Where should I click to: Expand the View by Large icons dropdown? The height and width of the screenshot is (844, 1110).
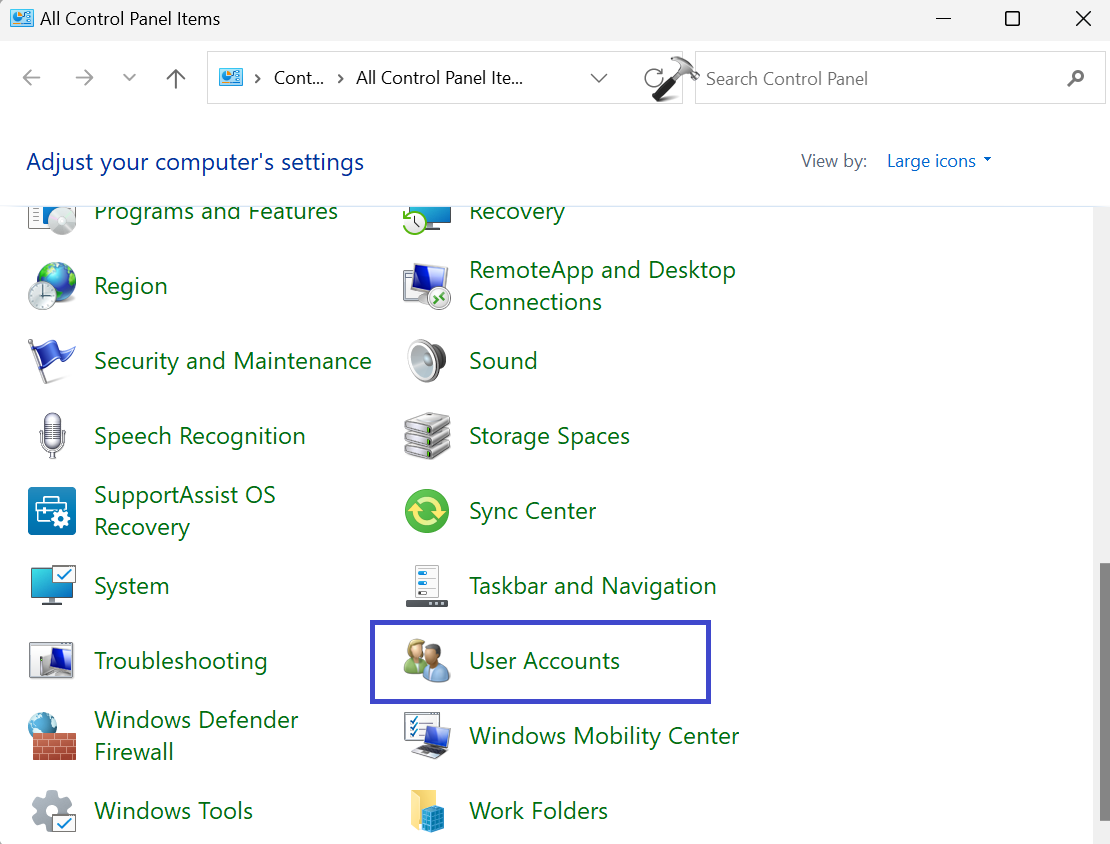939,161
